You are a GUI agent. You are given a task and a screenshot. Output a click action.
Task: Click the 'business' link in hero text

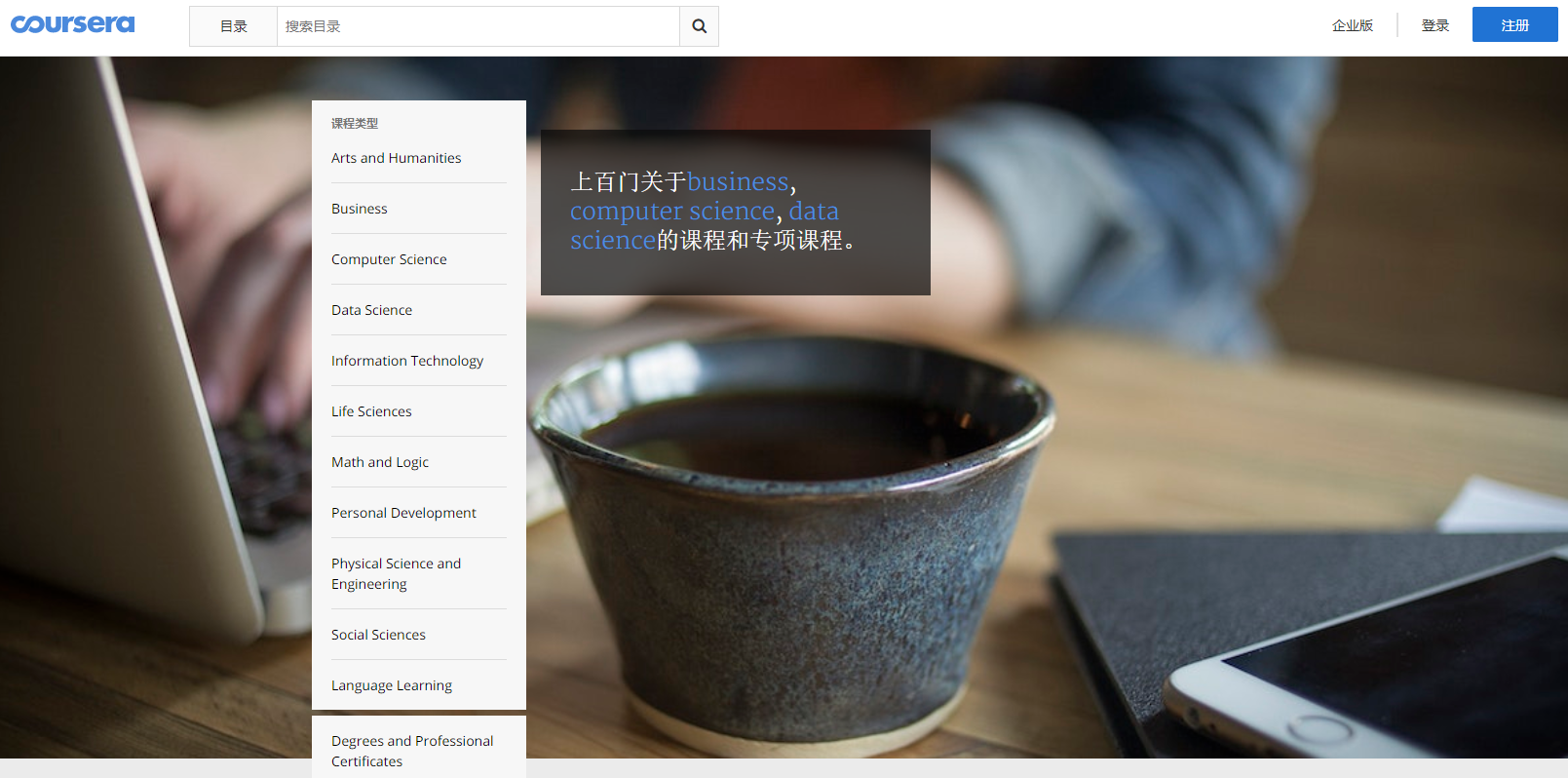pyautogui.click(x=738, y=181)
